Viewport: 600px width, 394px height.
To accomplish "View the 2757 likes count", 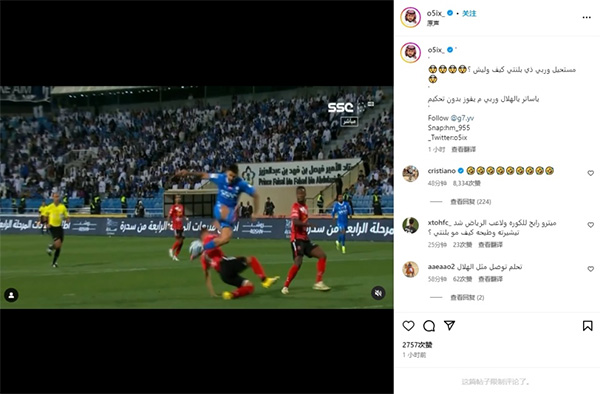I will [417, 345].
